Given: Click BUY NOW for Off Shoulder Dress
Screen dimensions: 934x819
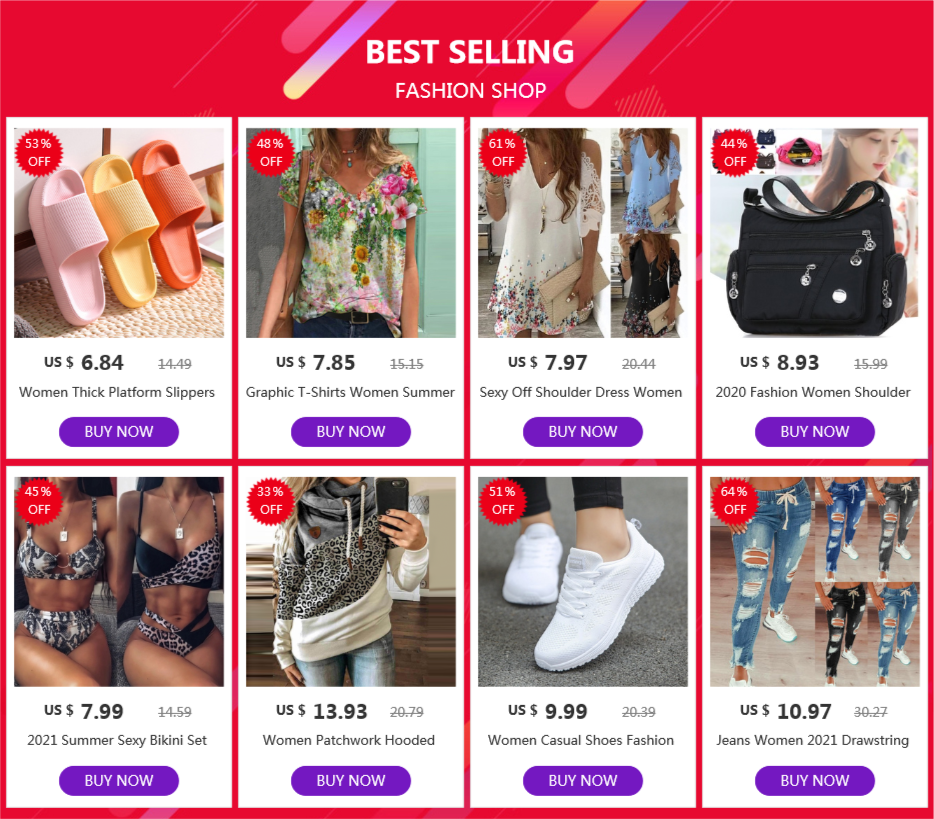Looking at the screenshot, I should click(583, 432).
